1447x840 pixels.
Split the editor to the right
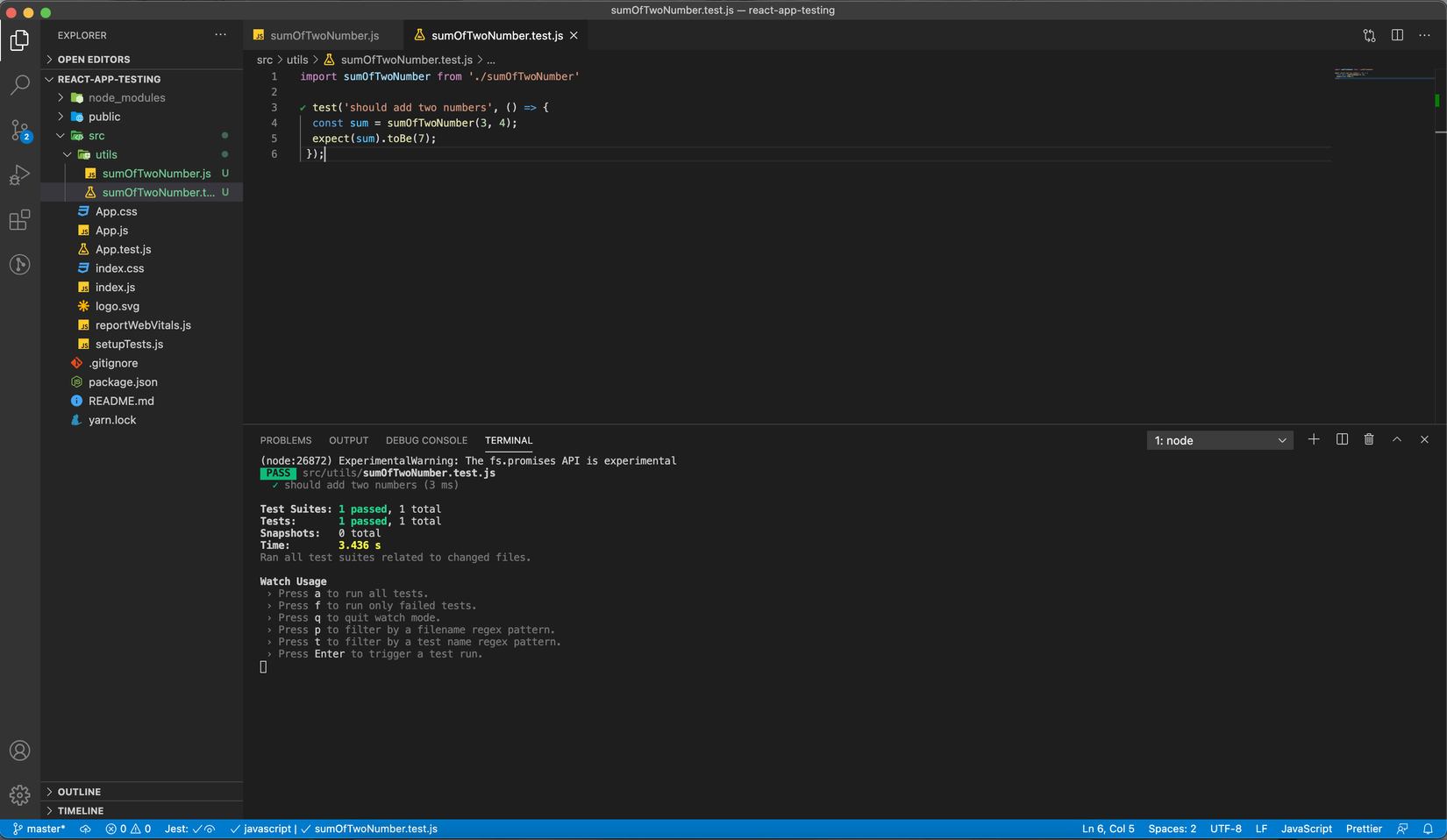click(1397, 35)
